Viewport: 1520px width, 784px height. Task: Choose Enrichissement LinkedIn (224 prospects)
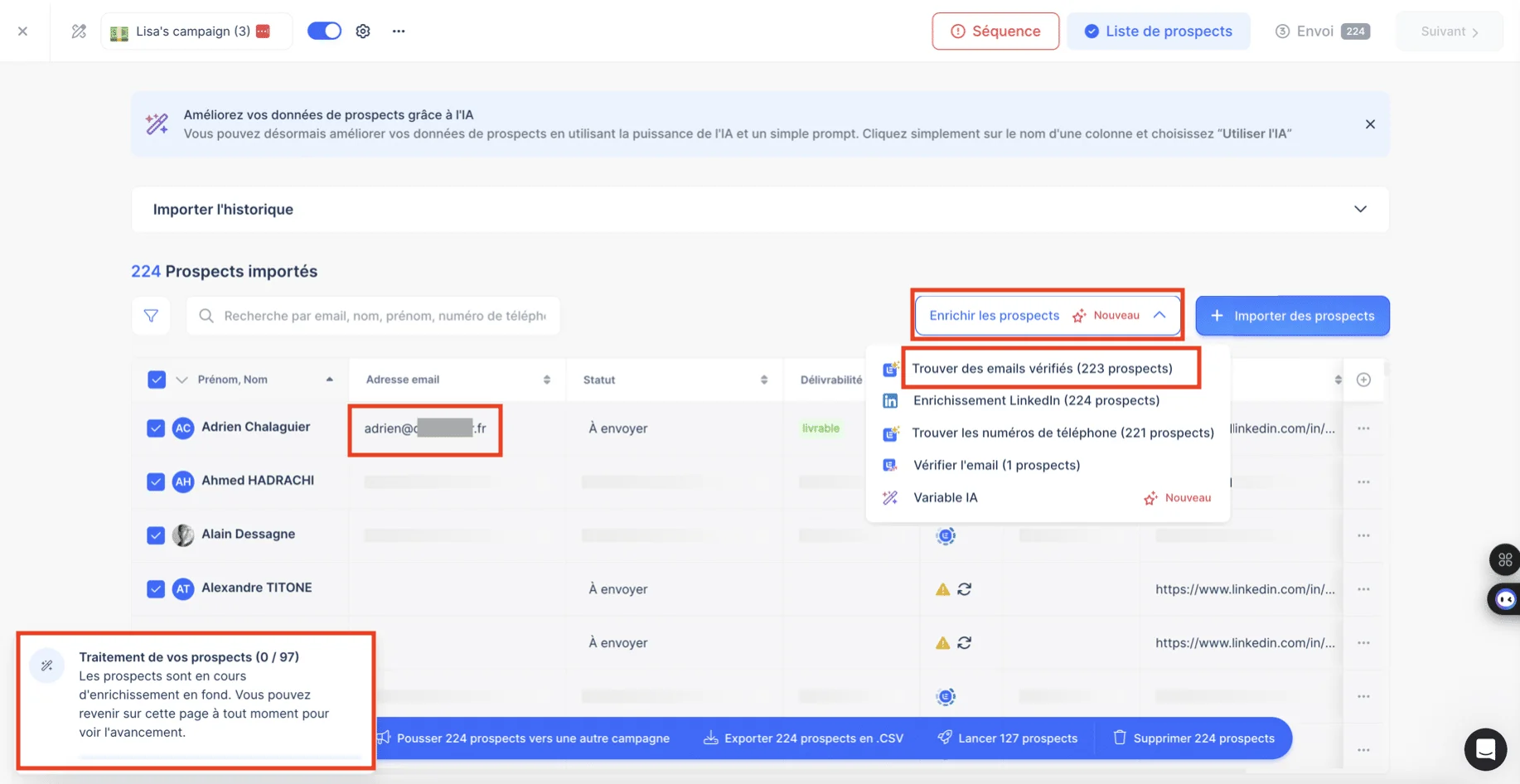click(x=1036, y=400)
